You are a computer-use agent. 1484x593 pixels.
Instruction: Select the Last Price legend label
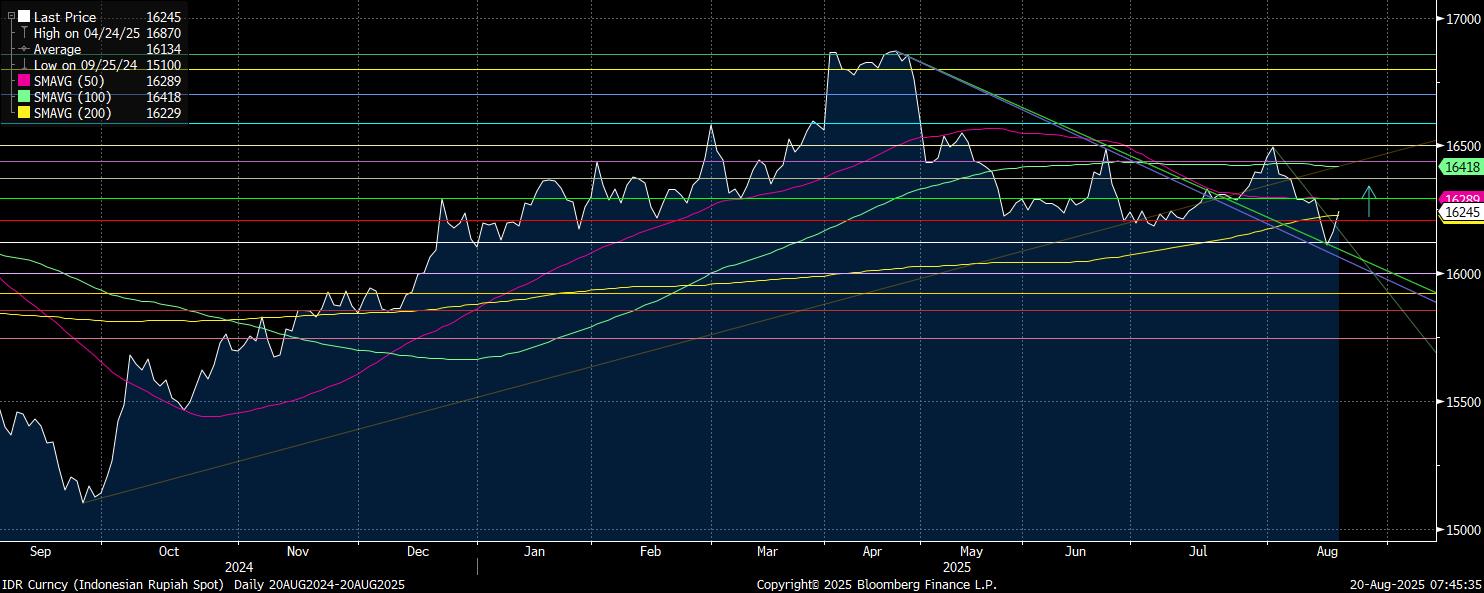click(66, 17)
